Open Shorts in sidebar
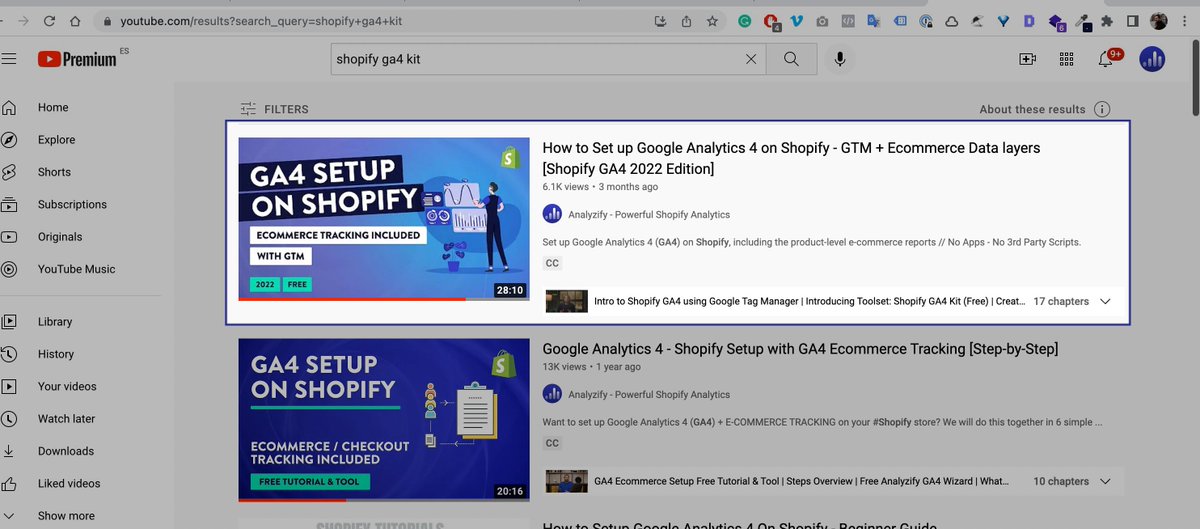The width and height of the screenshot is (1200, 529). pyautogui.click(x=54, y=172)
